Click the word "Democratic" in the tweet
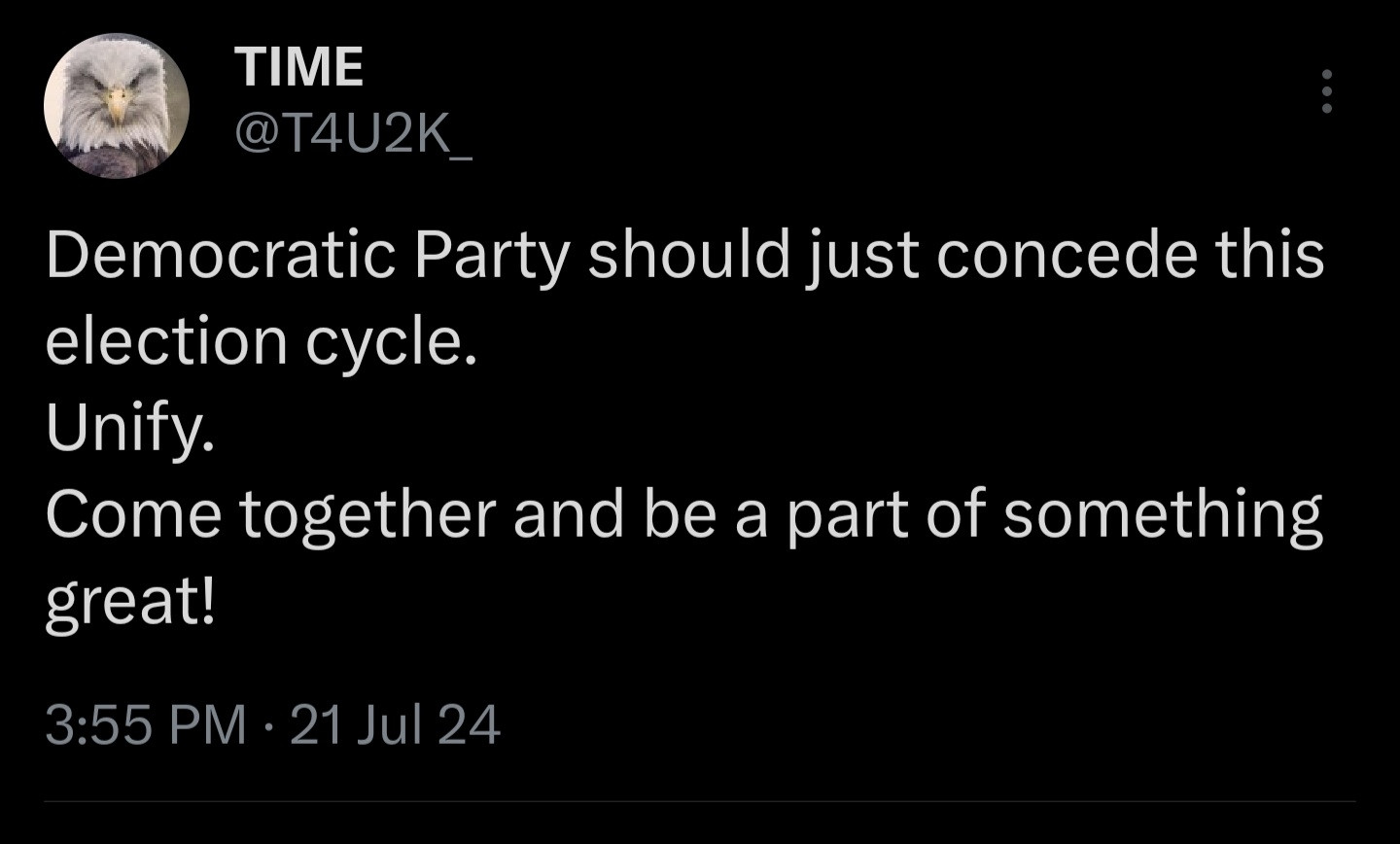 pyautogui.click(x=221, y=255)
